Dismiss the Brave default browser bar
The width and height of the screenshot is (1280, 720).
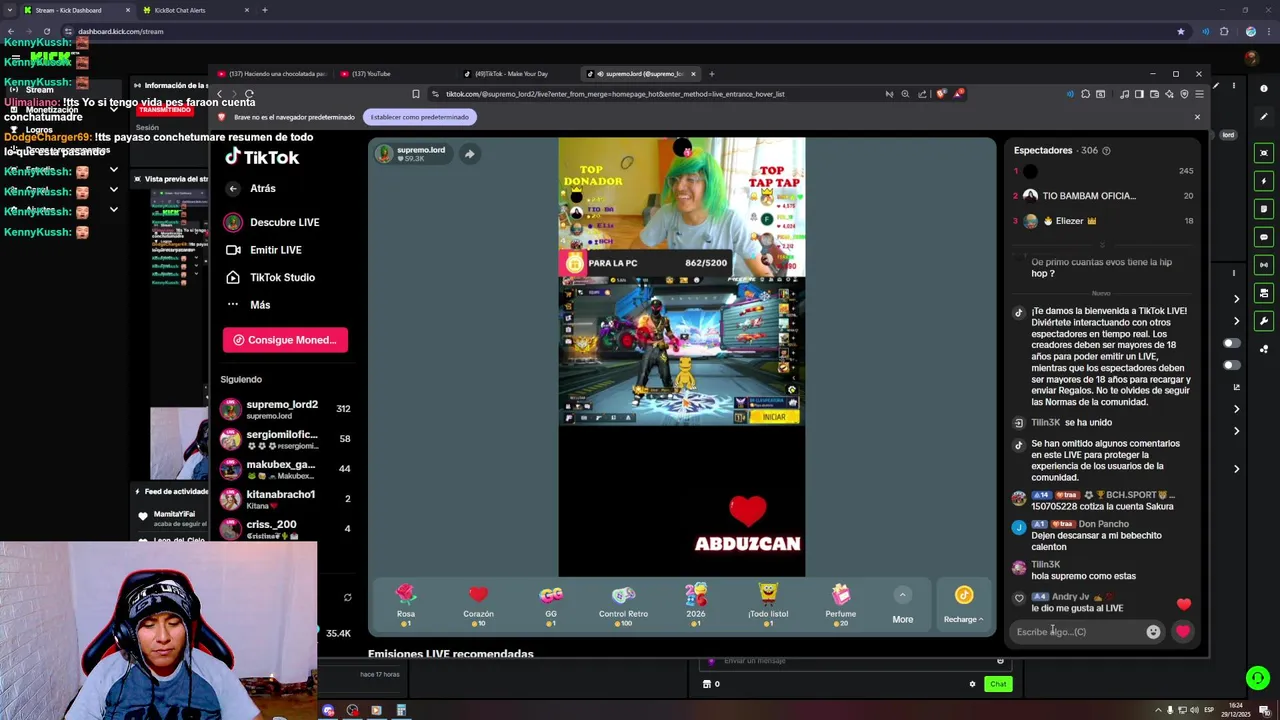point(1197,117)
